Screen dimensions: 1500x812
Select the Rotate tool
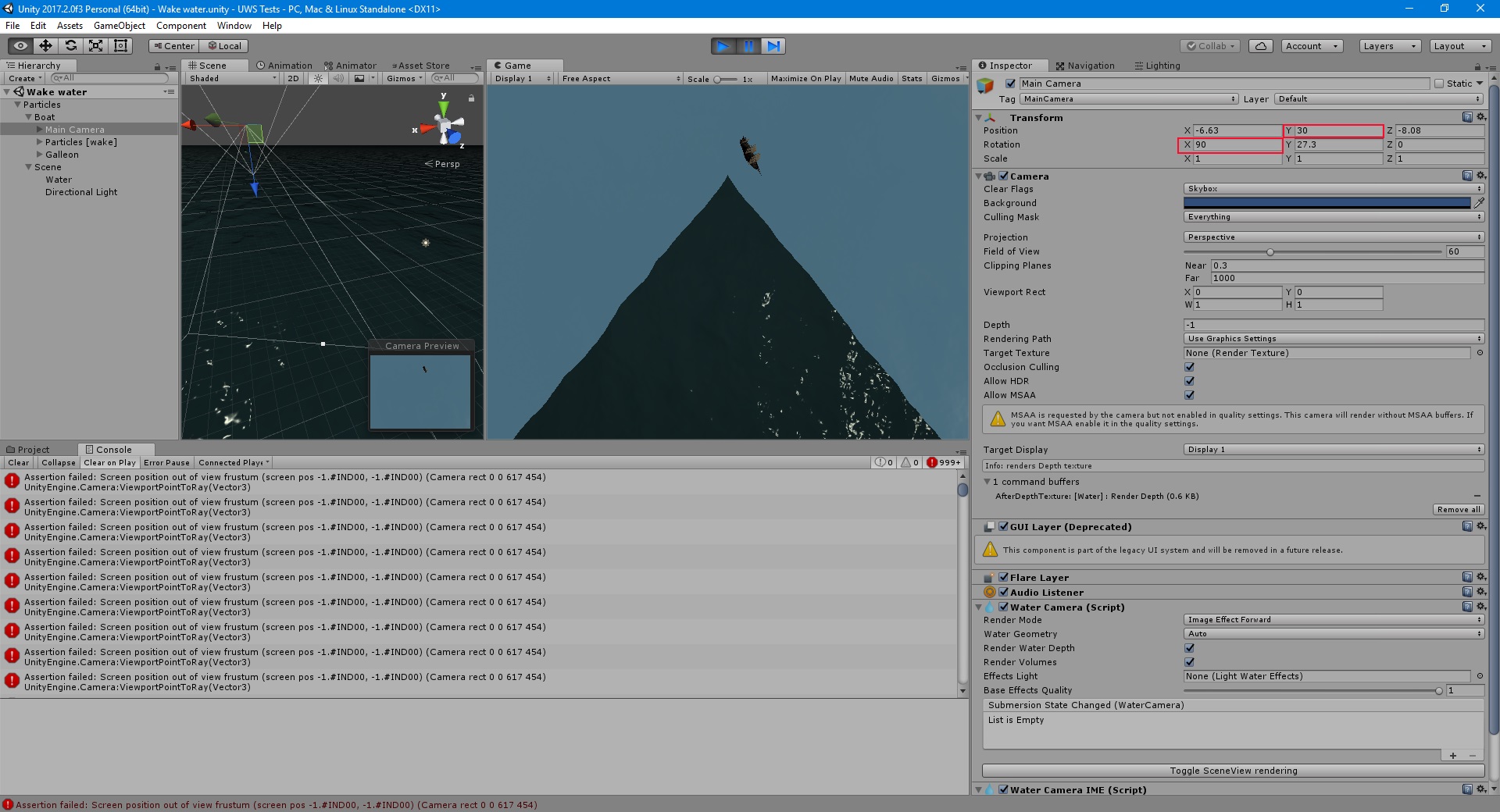click(x=71, y=46)
